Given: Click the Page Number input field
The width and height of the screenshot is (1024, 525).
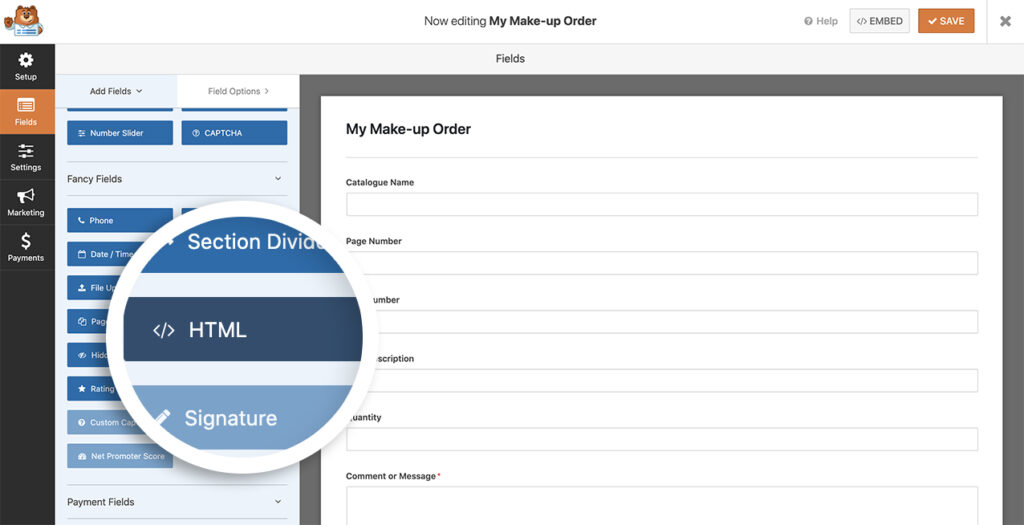Looking at the screenshot, I should click(661, 263).
